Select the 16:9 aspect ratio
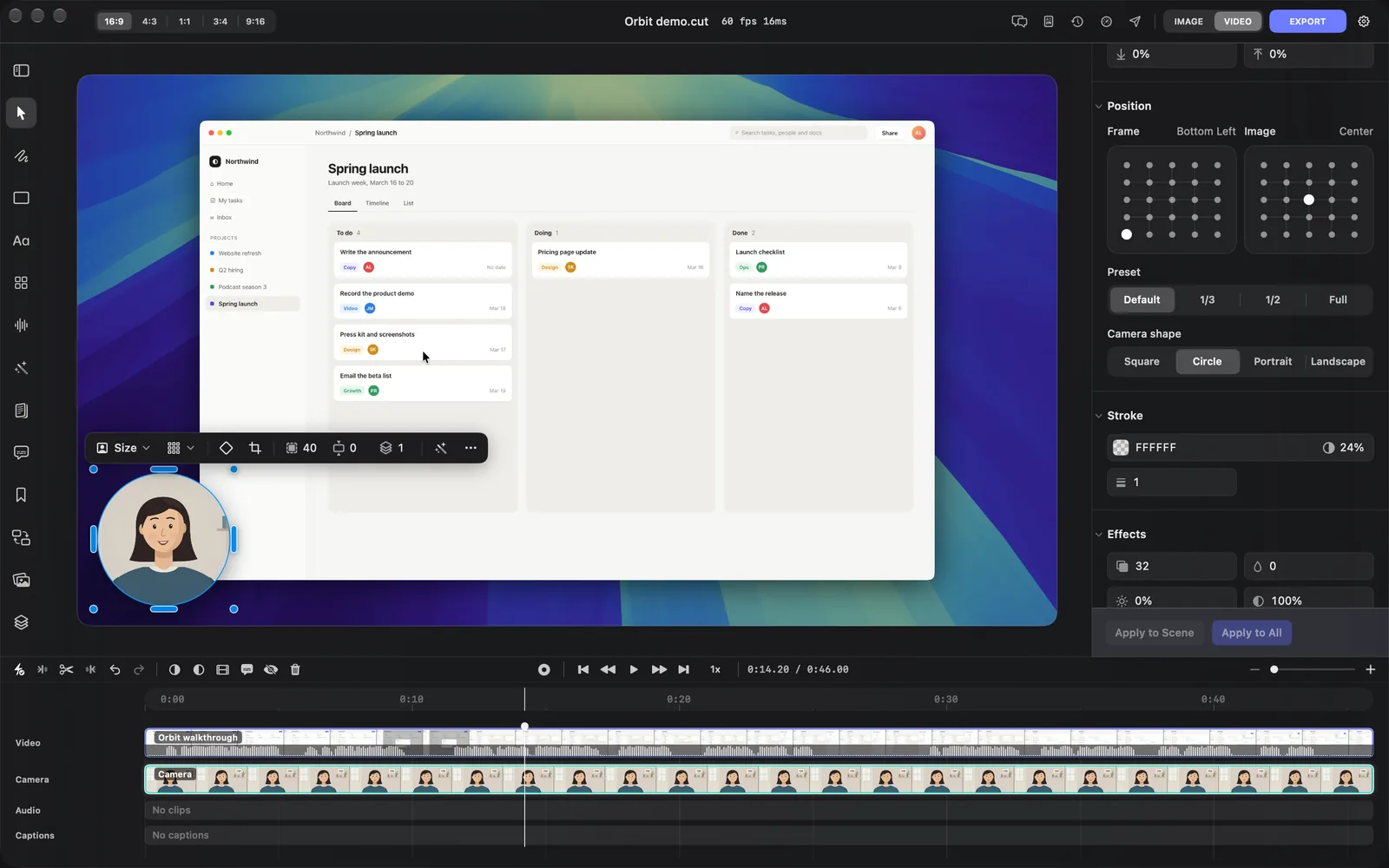The image size is (1389, 868). point(114,22)
